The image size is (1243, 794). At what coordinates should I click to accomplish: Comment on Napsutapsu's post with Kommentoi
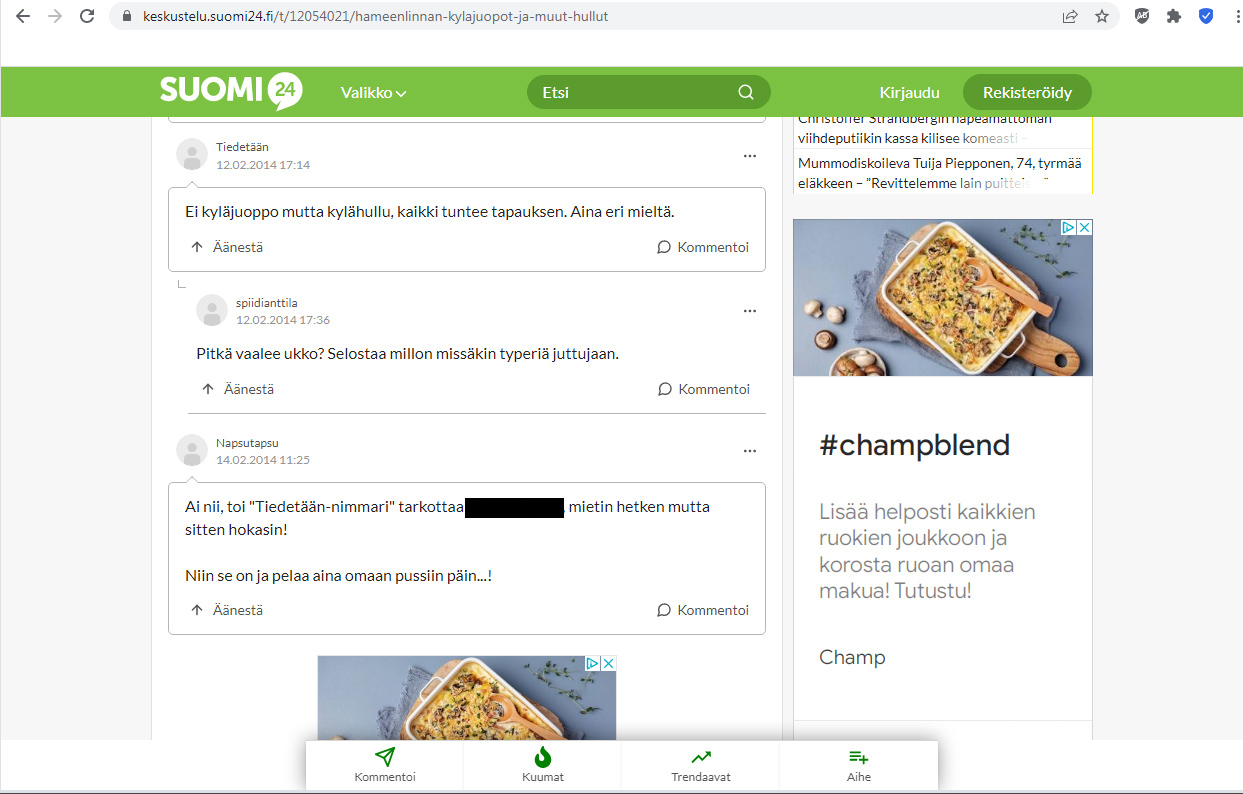point(703,610)
